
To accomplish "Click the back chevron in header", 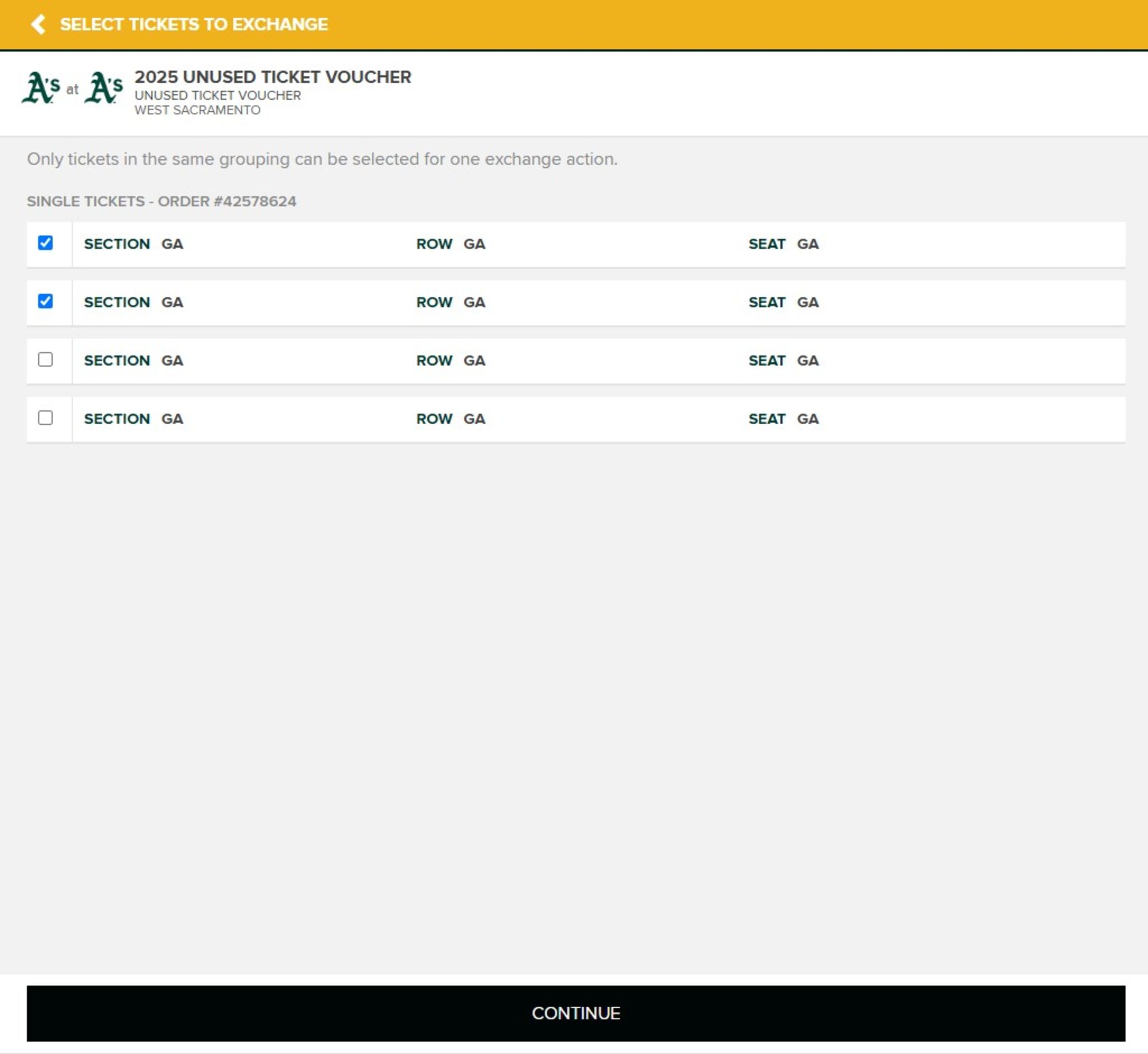I will (x=38, y=24).
